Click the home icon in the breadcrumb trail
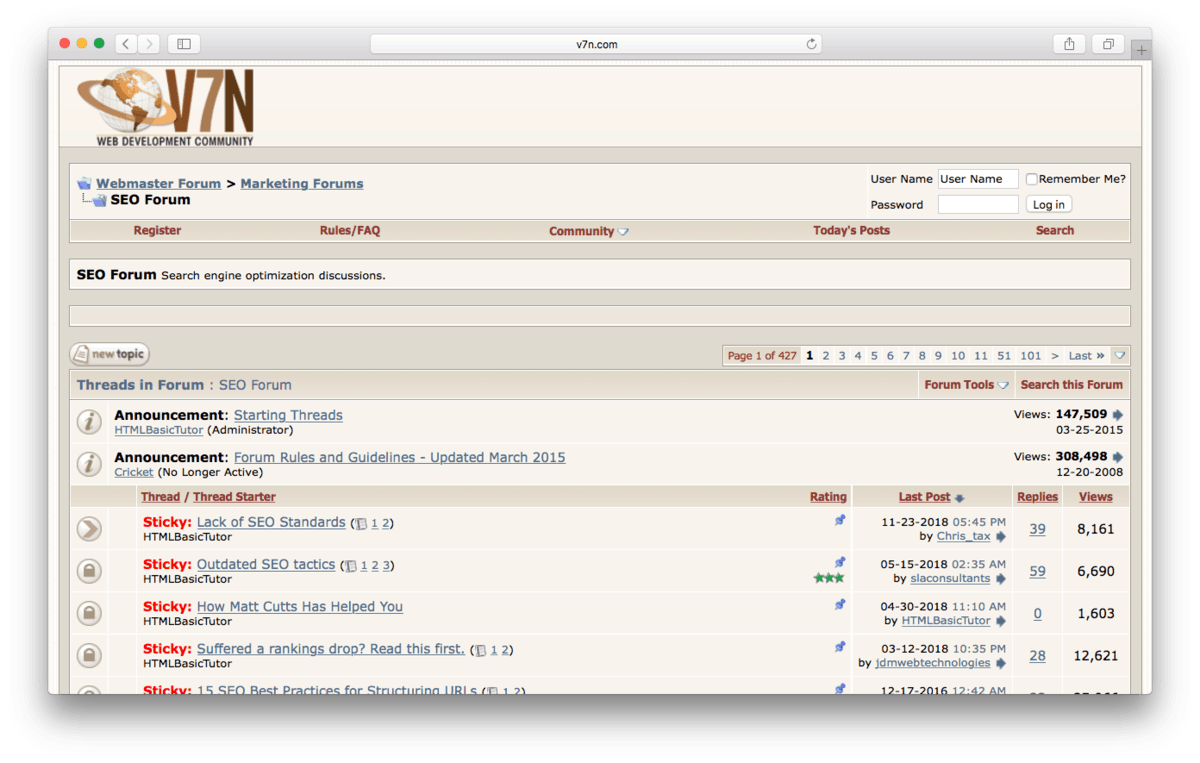 [83, 182]
